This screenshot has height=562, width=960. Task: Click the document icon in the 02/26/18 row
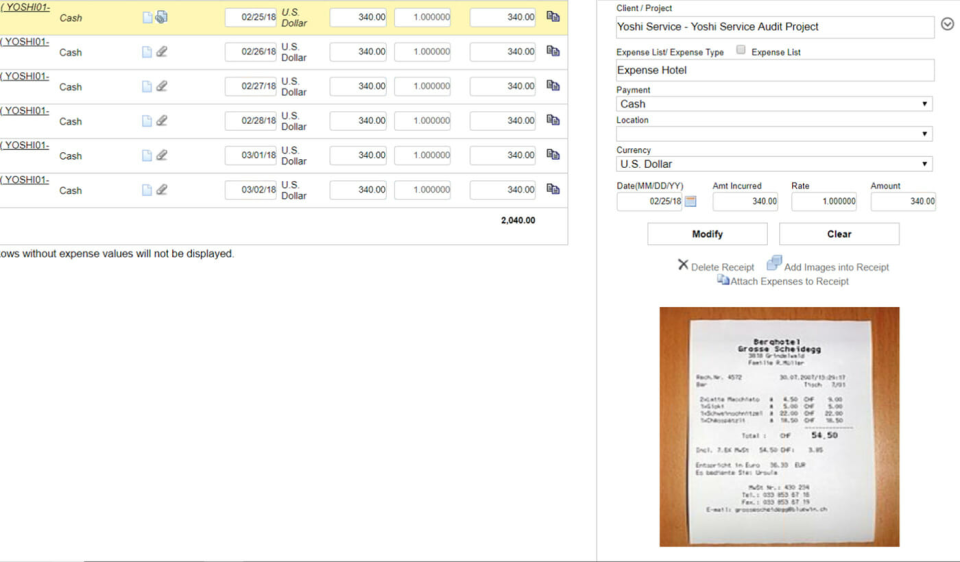[147, 52]
